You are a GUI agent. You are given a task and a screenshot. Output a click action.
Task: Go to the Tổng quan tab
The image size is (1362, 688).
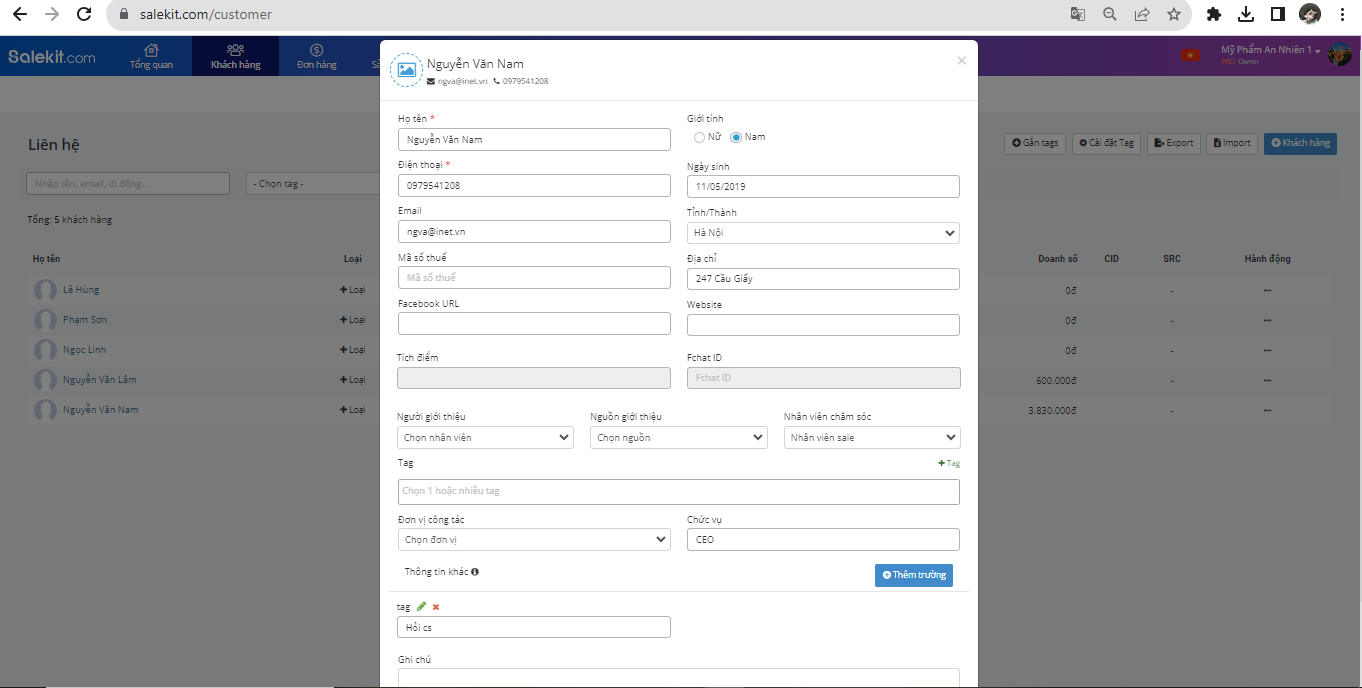point(151,56)
